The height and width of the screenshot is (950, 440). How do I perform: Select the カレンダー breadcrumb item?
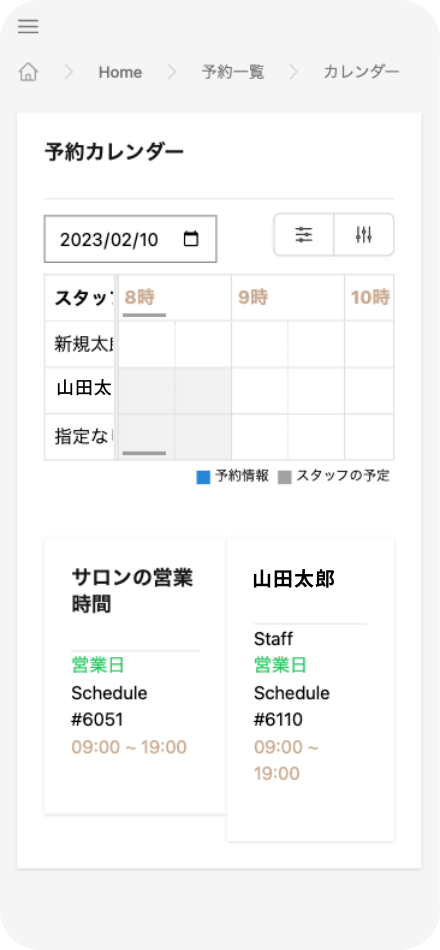click(361, 72)
